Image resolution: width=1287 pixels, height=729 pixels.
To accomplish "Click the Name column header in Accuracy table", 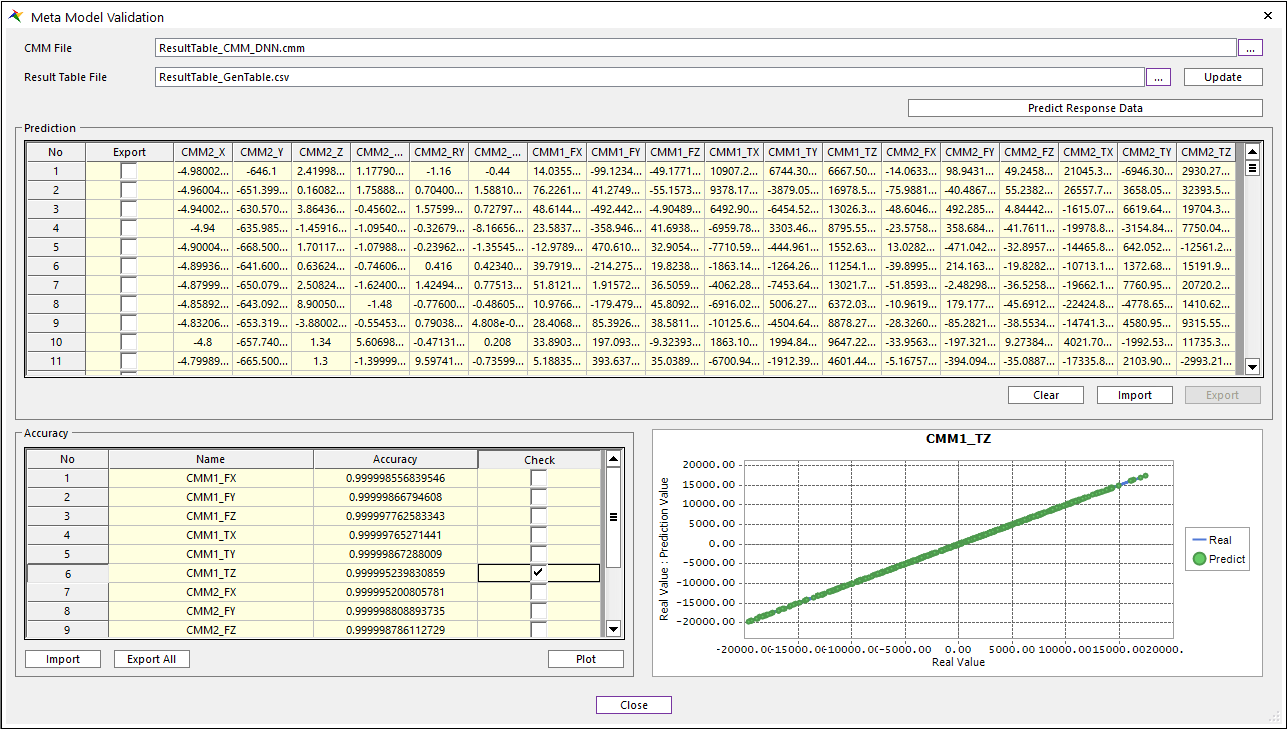I will point(210,459).
